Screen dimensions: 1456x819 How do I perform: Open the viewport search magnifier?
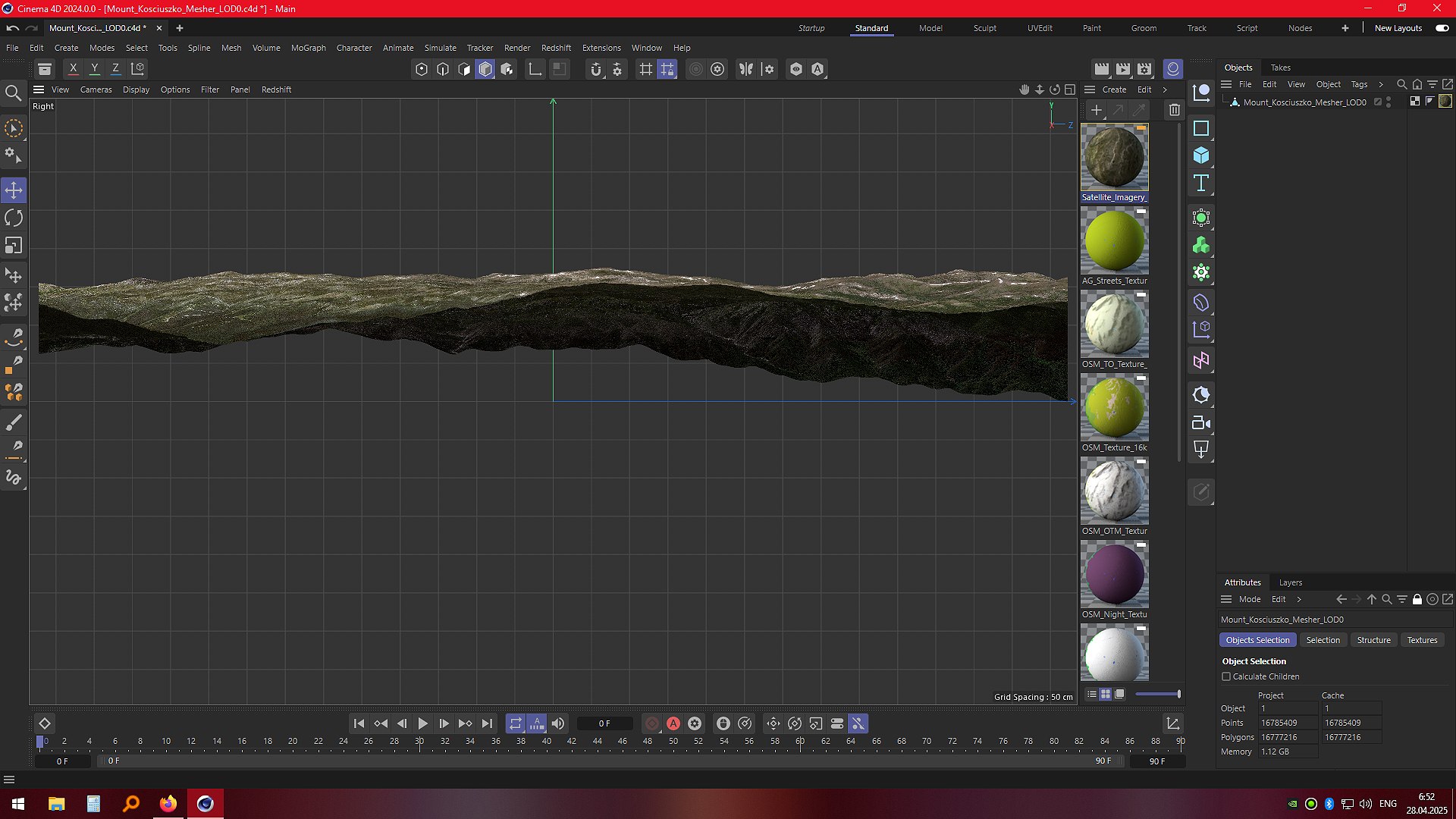pyautogui.click(x=13, y=93)
